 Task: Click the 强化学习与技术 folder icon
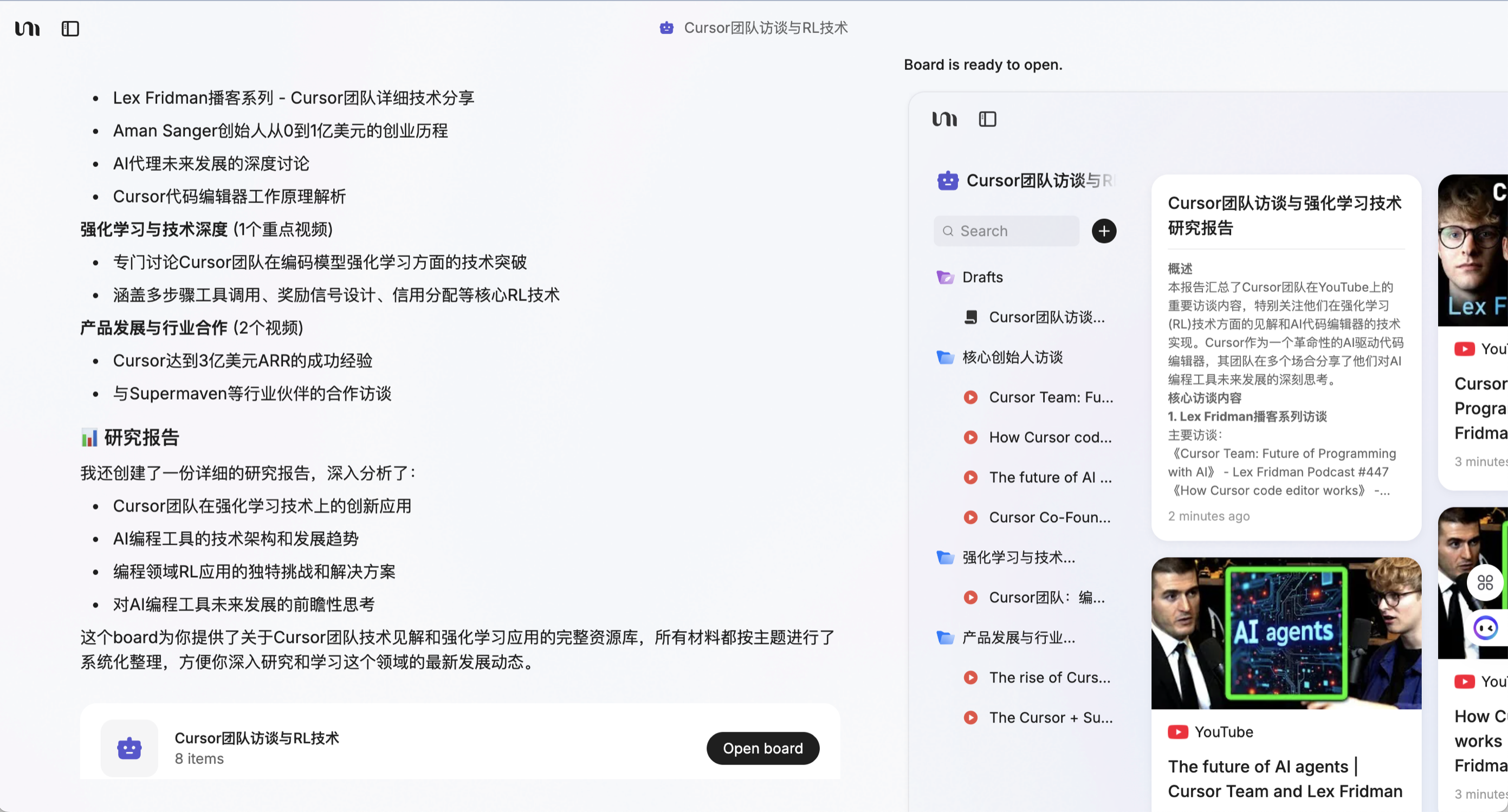pyautogui.click(x=946, y=557)
